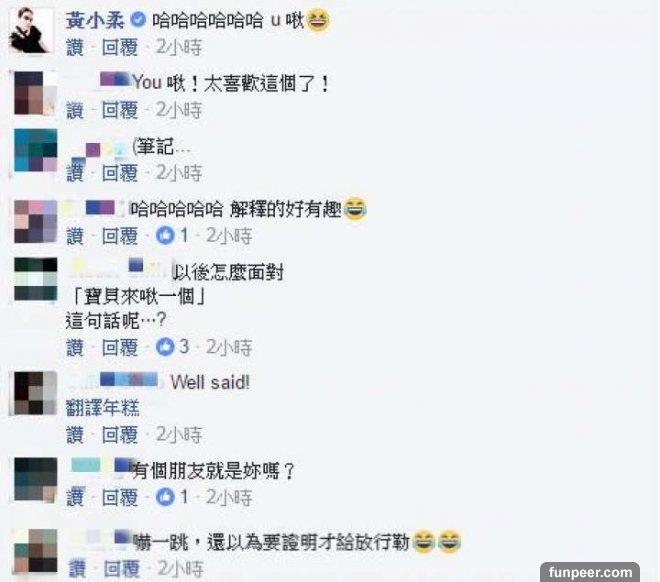Click thumbs-up icon on 有個朋友就是妳嗎 comment
Viewport: 660px width, 582px height.
(165, 497)
